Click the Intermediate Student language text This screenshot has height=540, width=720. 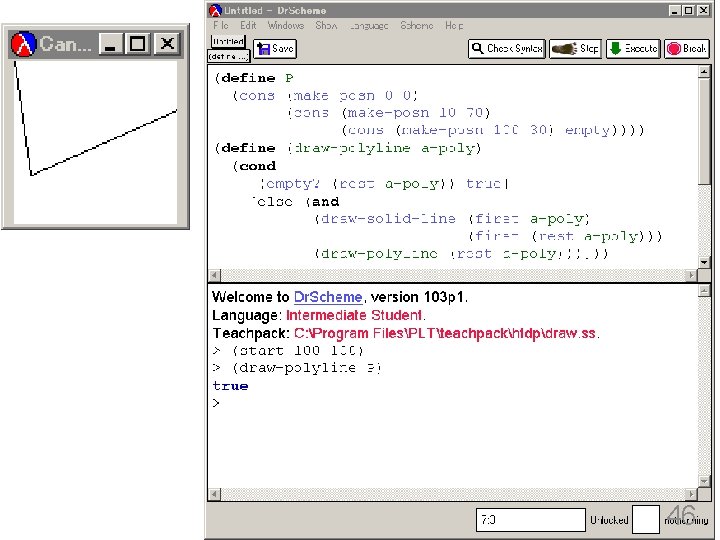(x=354, y=315)
